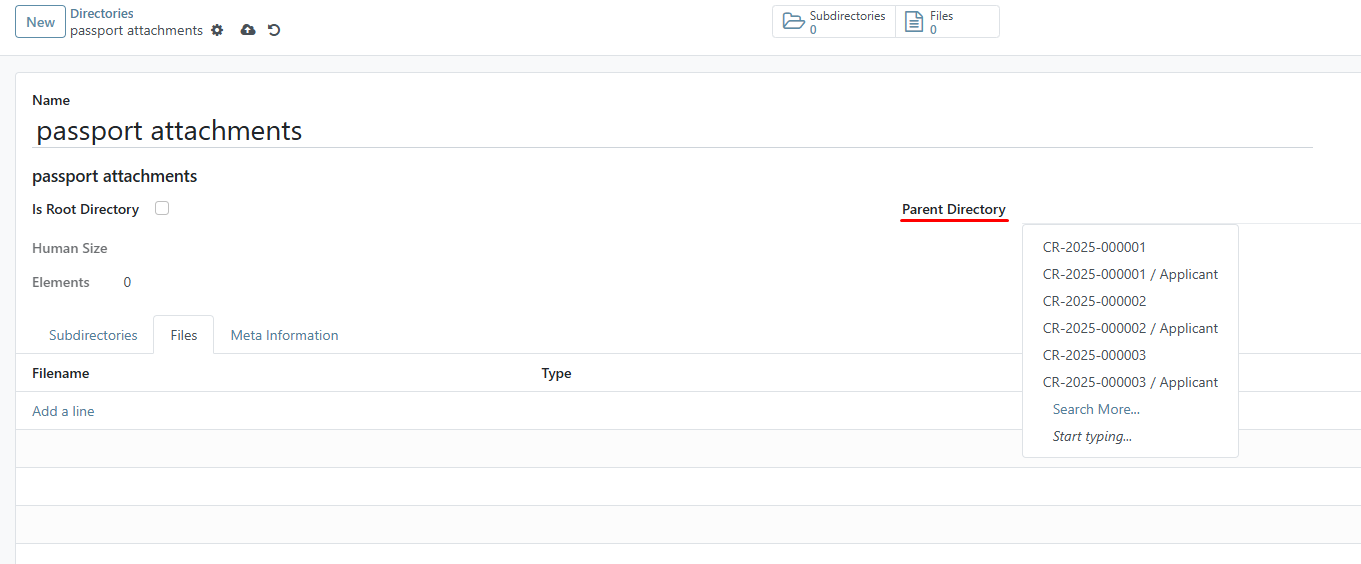Select CR-2025-000001 / Applicant option
The height and width of the screenshot is (564, 1361).
pyautogui.click(x=1130, y=274)
